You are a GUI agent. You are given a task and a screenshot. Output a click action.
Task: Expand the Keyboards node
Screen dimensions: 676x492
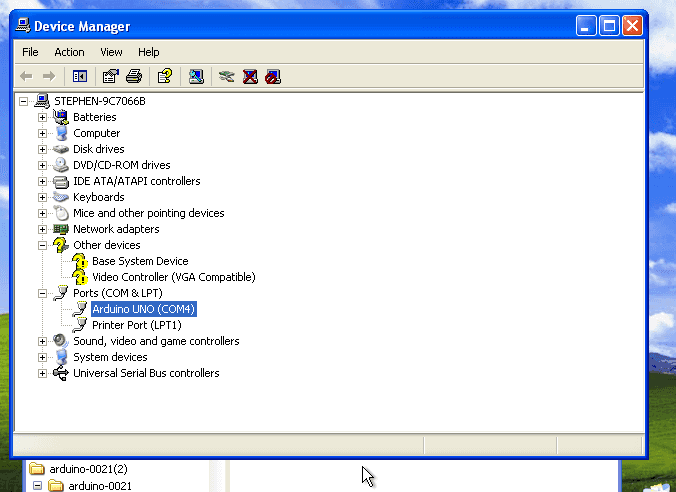point(42,197)
